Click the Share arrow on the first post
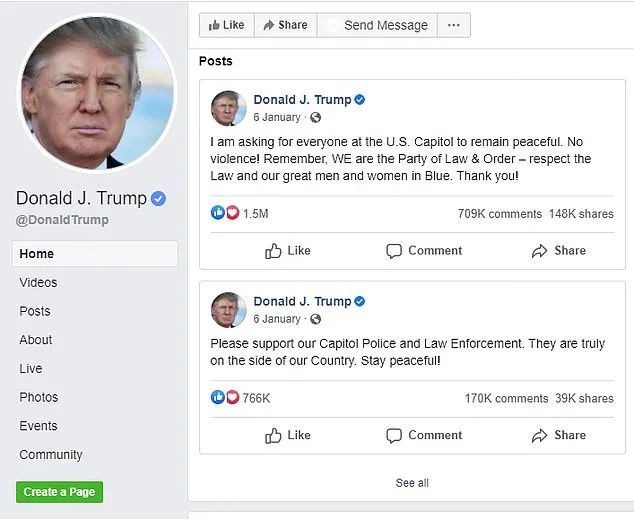 click(x=540, y=251)
